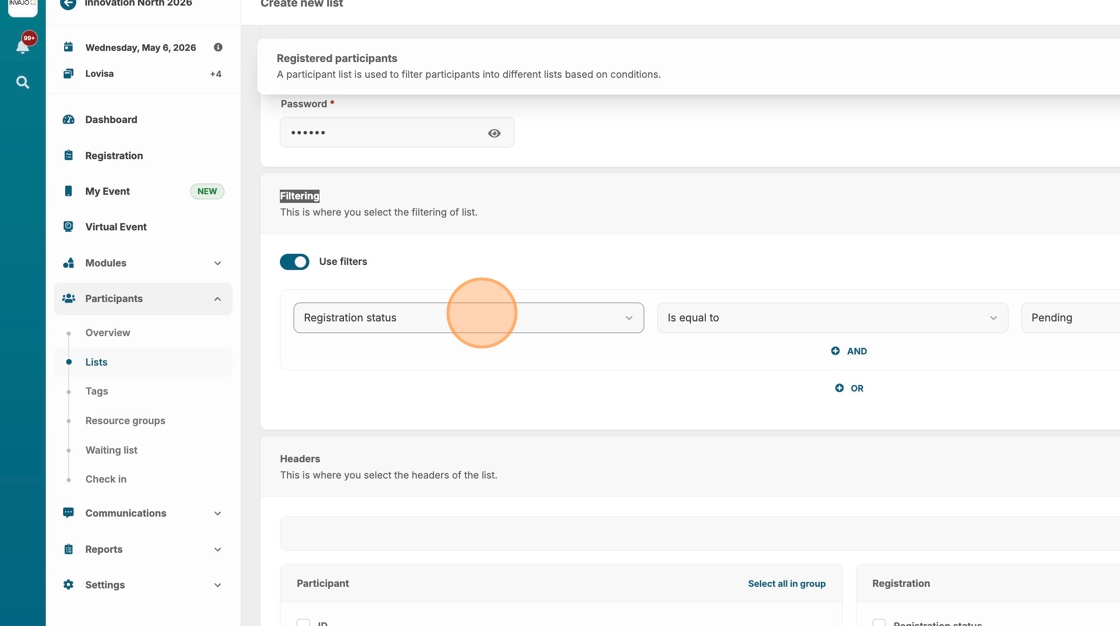1120x626 pixels.
Task: Click info icon next to event date
Action: [218, 47]
